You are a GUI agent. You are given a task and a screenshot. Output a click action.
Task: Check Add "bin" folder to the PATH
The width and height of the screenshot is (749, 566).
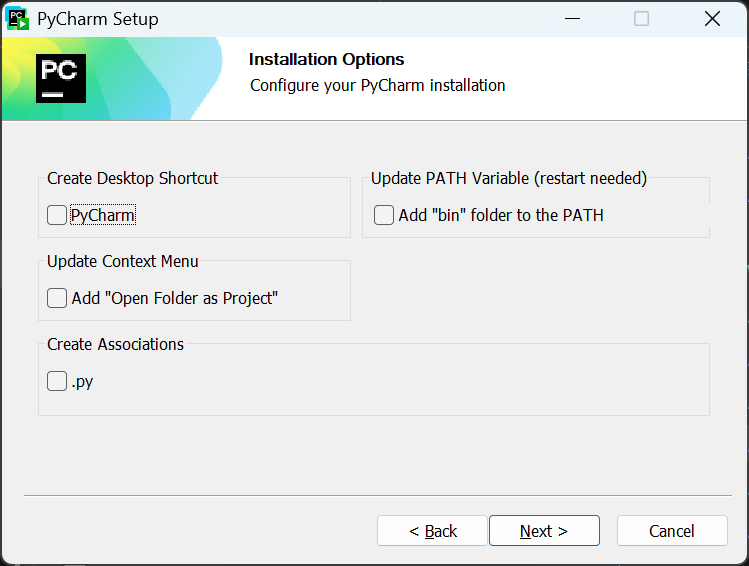384,215
